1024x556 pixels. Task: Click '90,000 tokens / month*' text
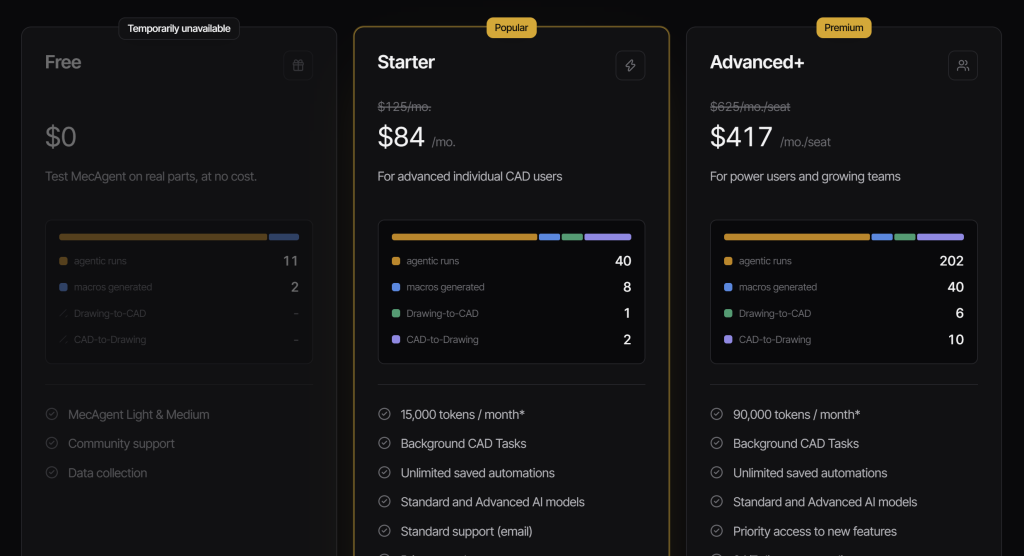(x=796, y=414)
